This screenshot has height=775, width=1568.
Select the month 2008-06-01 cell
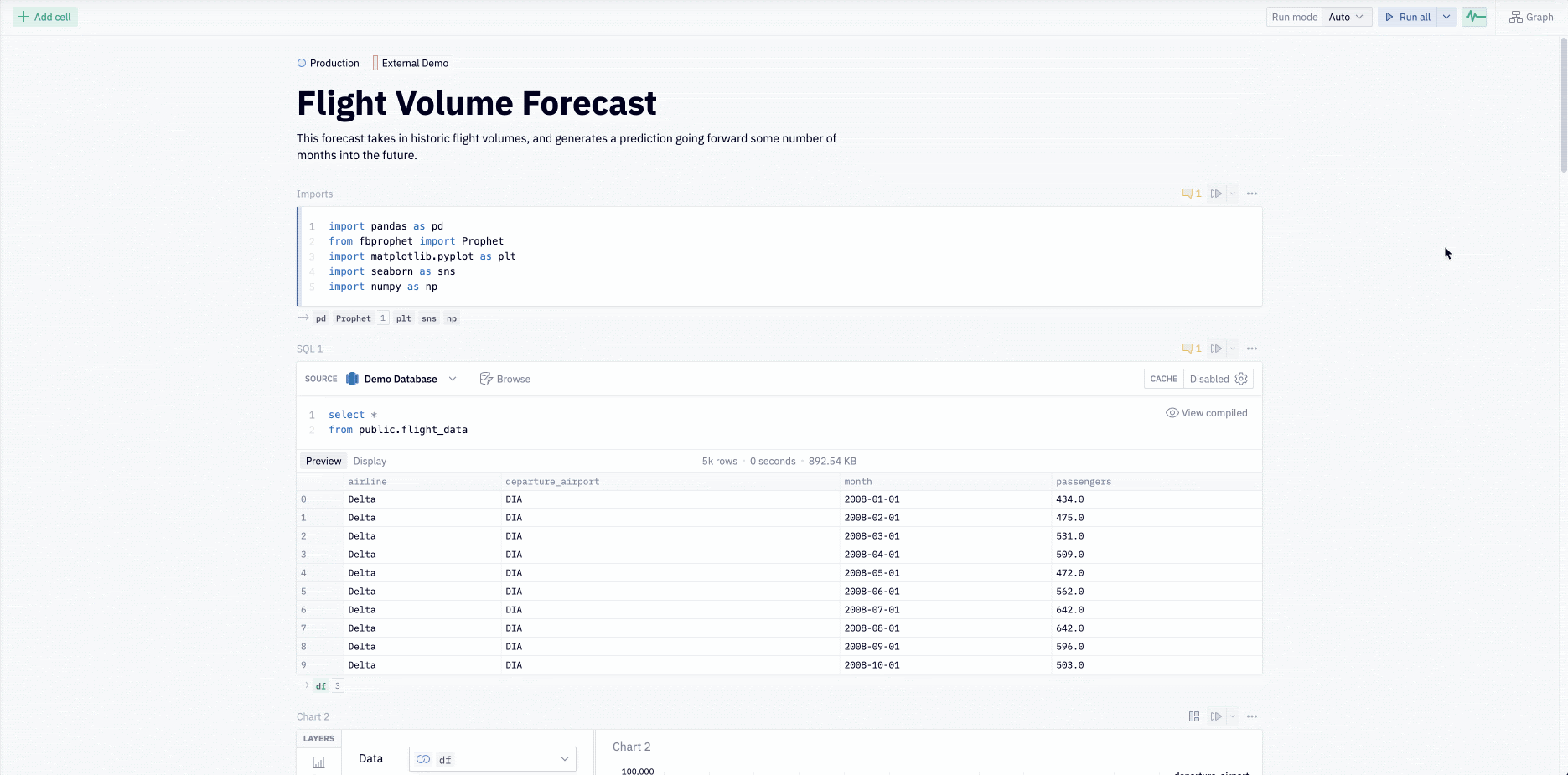pos(945,592)
